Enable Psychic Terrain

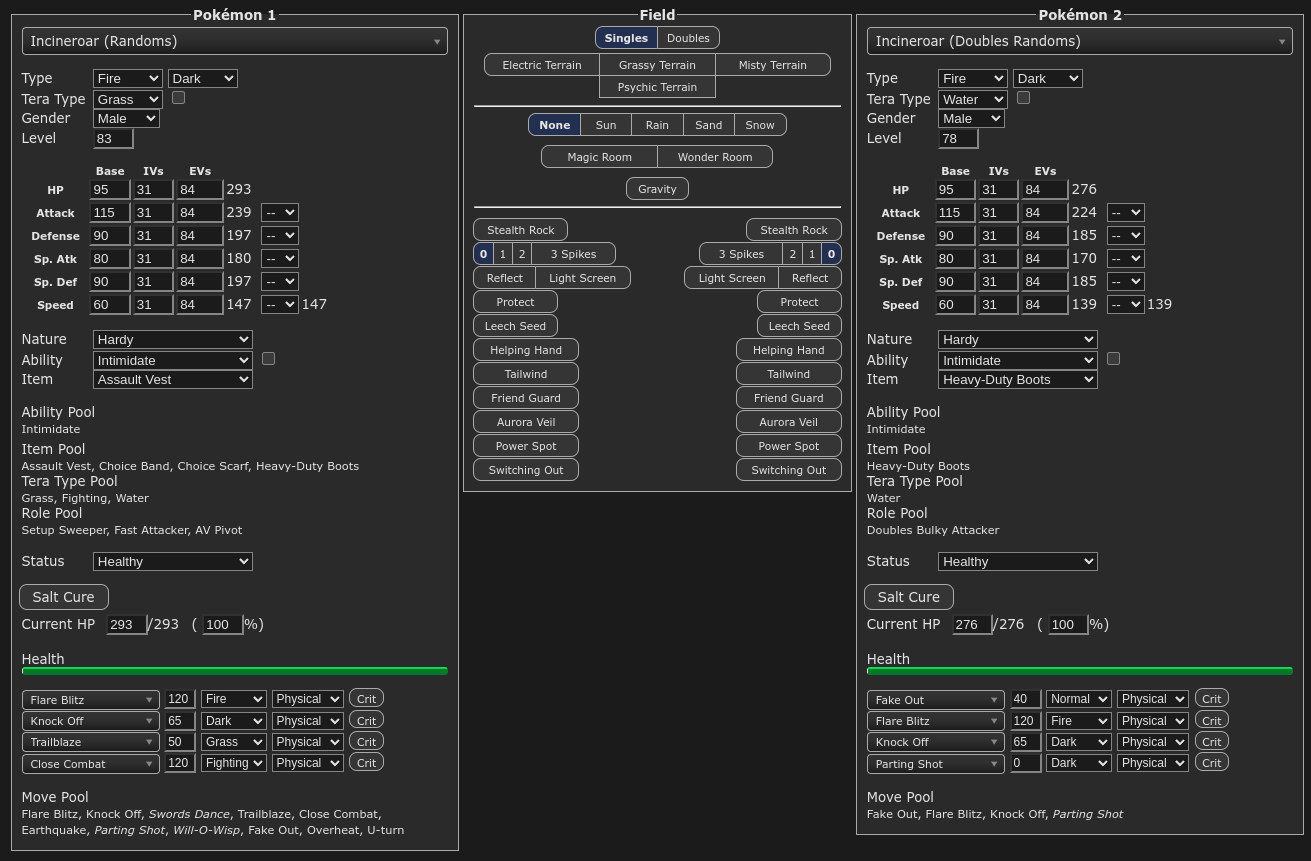[657, 87]
